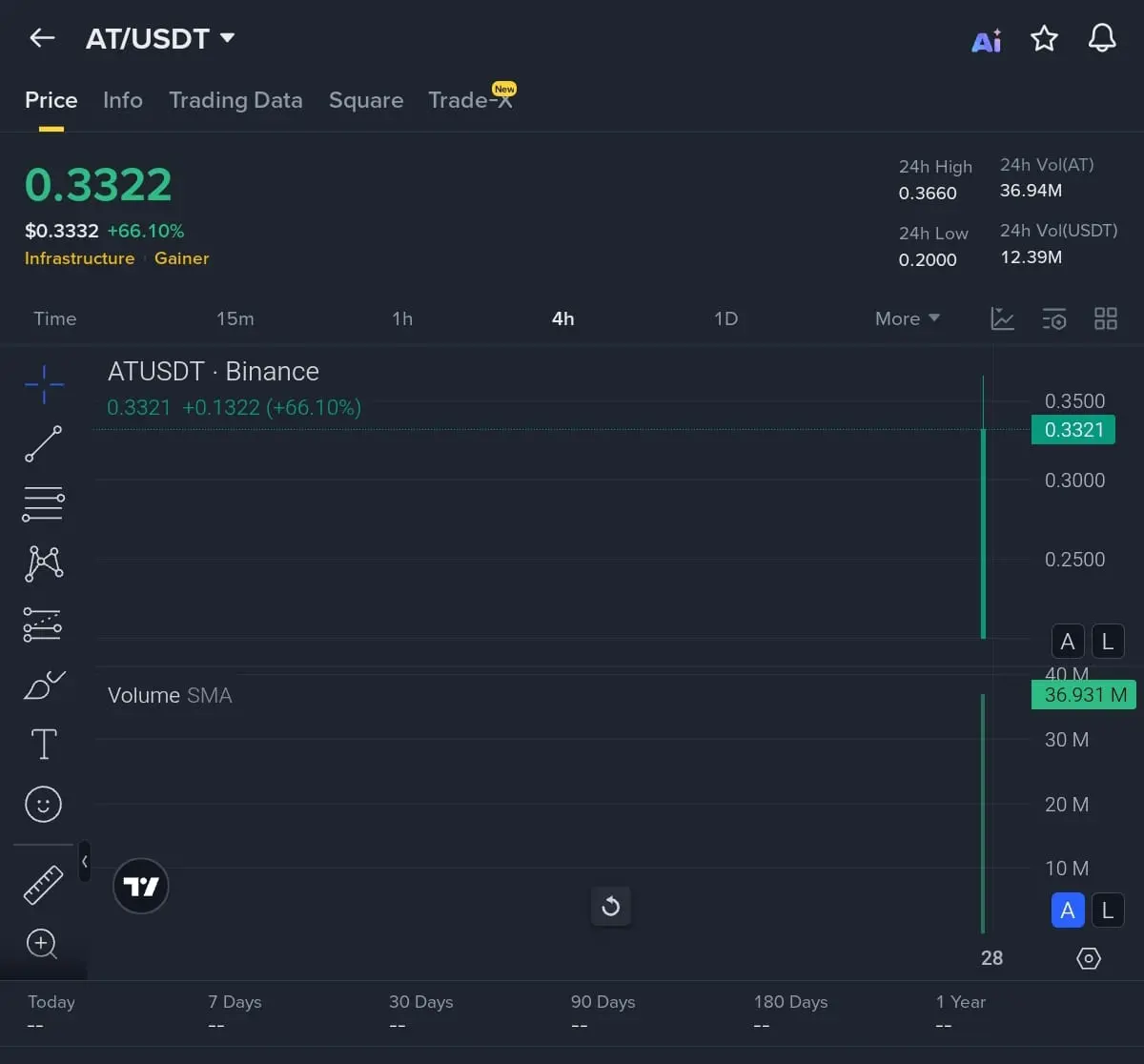
Task: Open chart display settings icon
Action: pos(1054,318)
